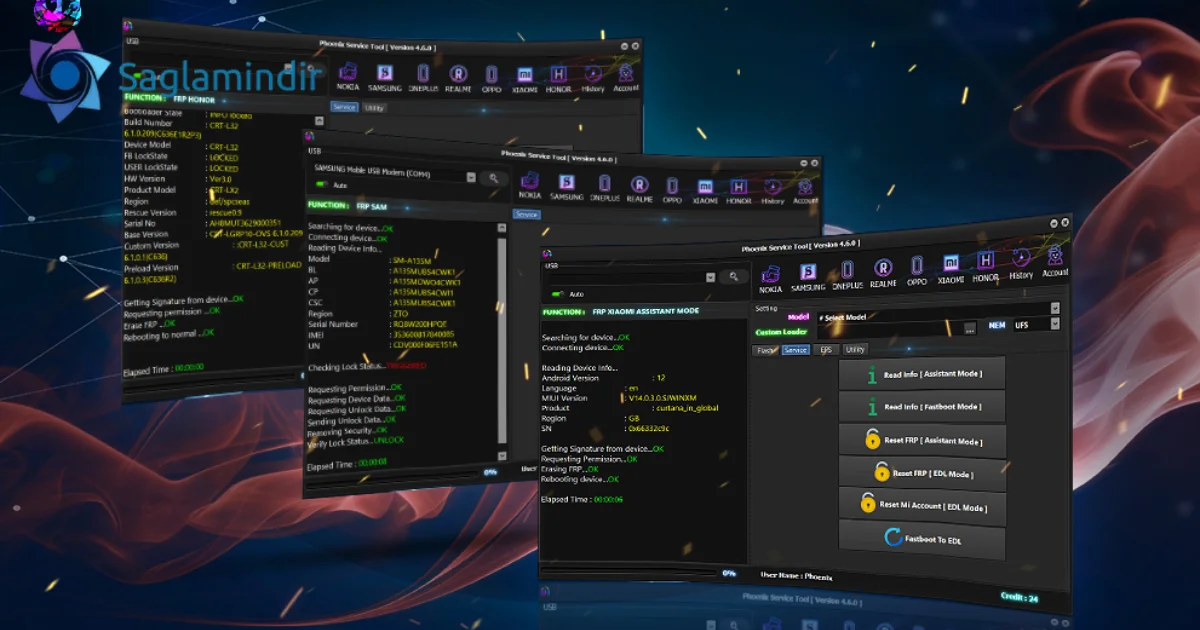Select OPPO brand in front Xiaomi window
Screen dimensions: 1200x630
point(917,273)
